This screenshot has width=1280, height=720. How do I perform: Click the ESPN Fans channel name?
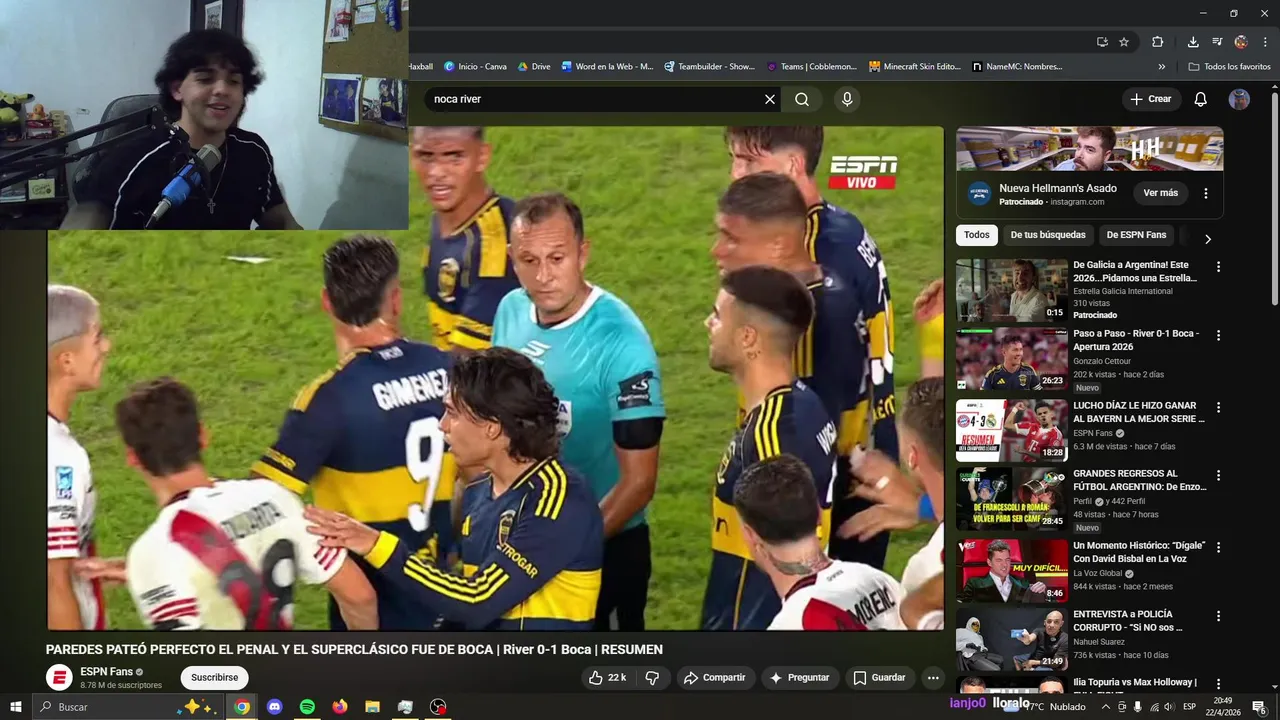click(x=106, y=672)
